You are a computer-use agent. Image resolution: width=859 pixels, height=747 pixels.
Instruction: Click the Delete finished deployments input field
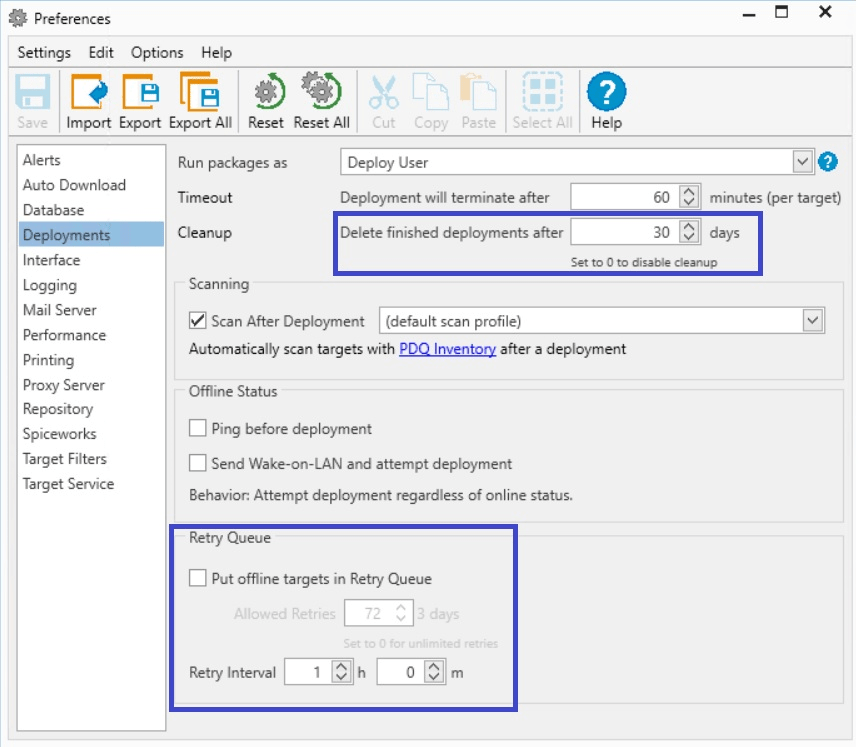click(x=620, y=232)
